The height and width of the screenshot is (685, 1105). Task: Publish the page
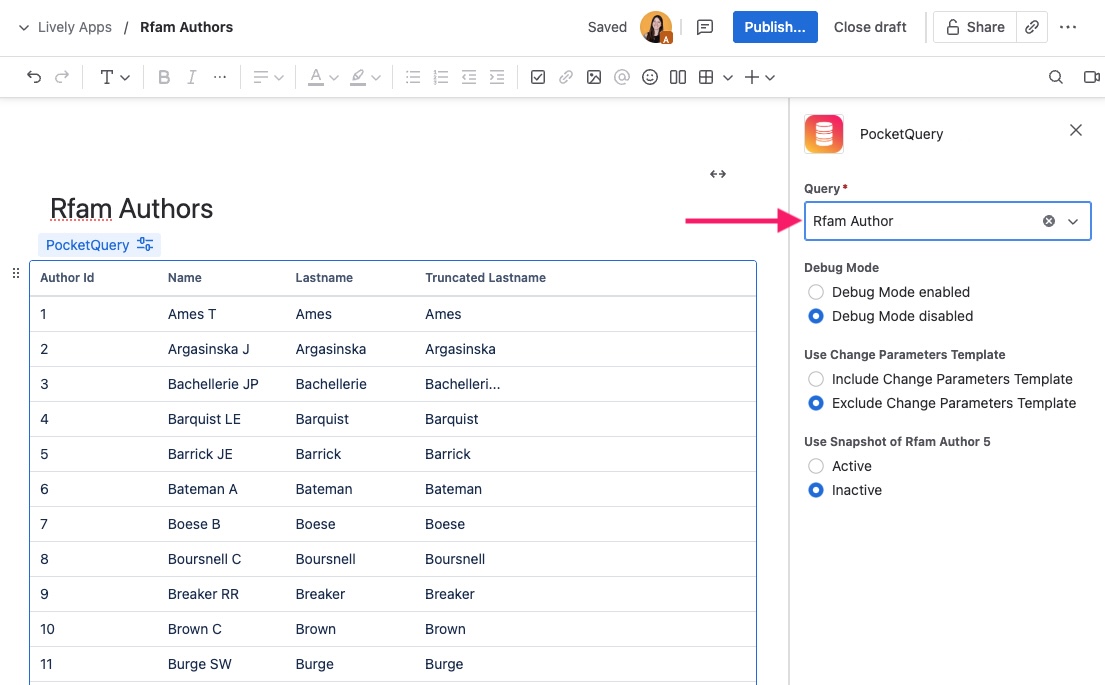[774, 27]
